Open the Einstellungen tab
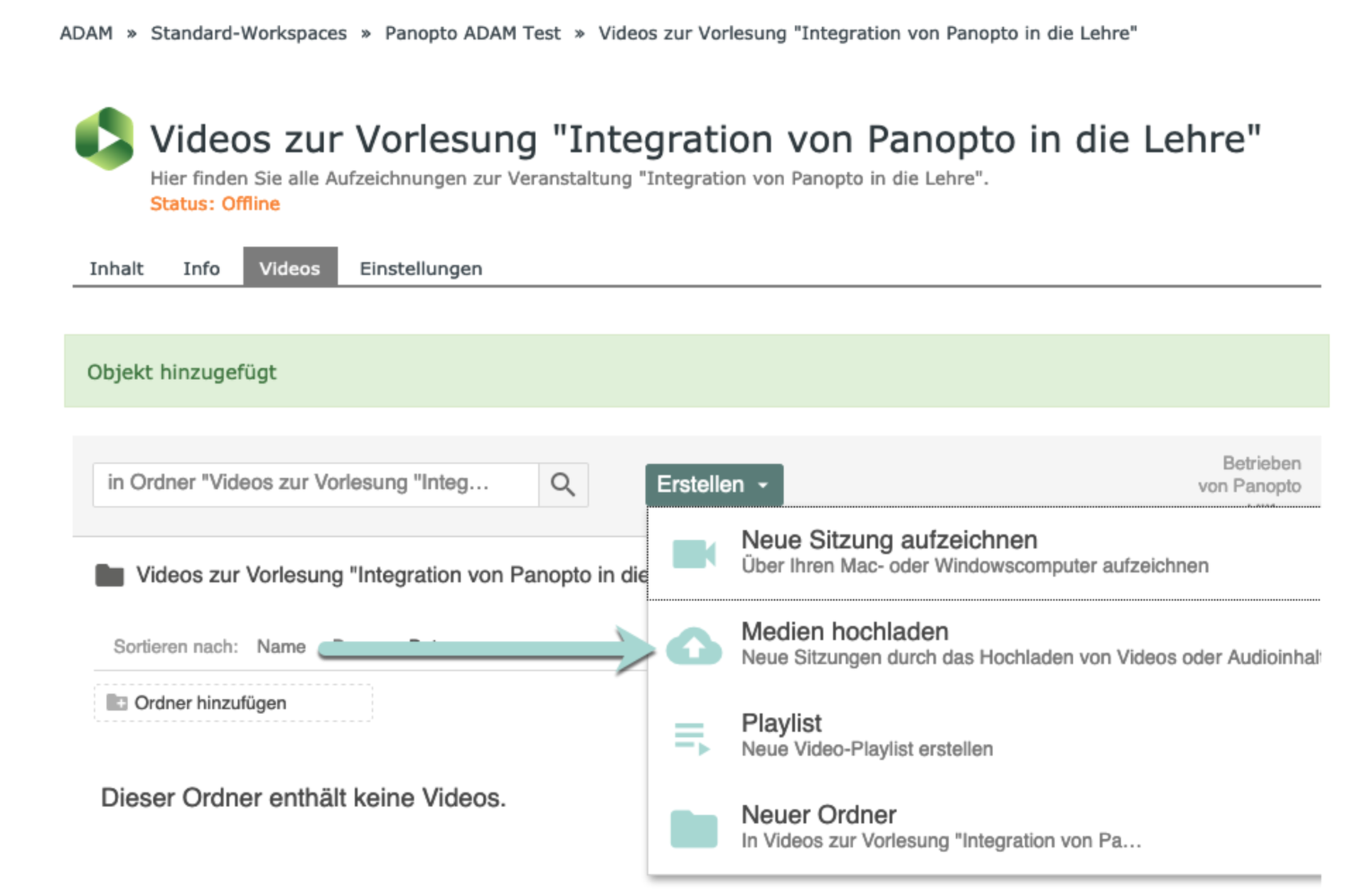The image size is (1365, 896). (420, 269)
